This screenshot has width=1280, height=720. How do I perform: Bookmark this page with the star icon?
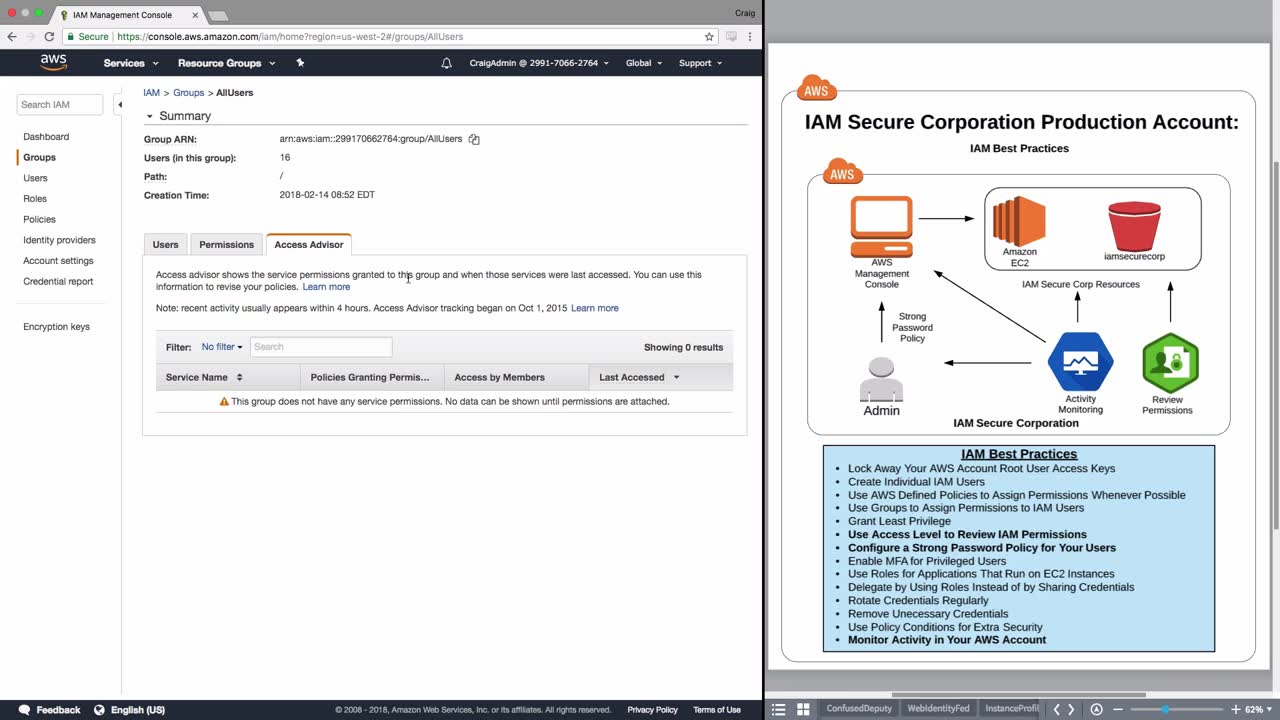coord(709,37)
